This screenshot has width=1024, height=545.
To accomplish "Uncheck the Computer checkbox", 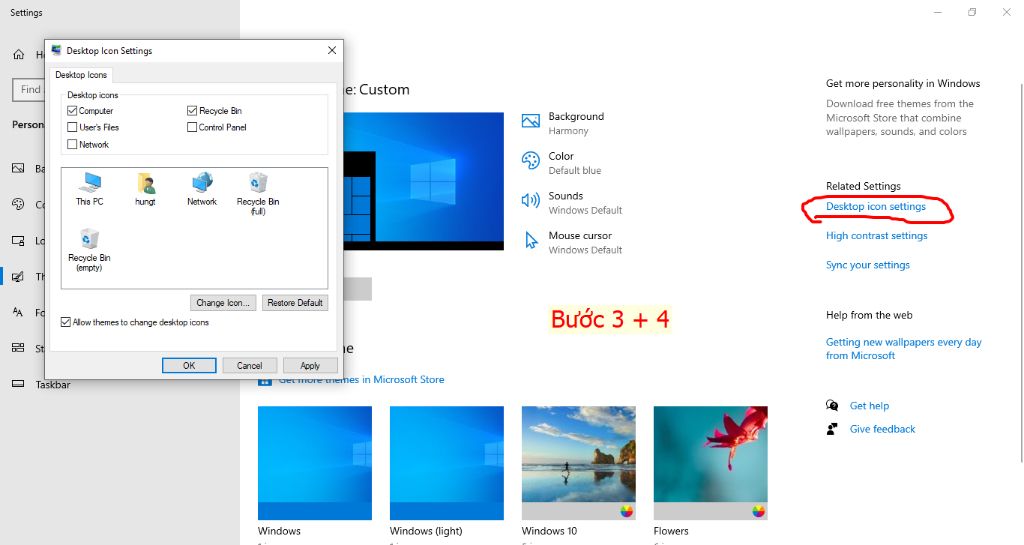I will click(x=72, y=110).
